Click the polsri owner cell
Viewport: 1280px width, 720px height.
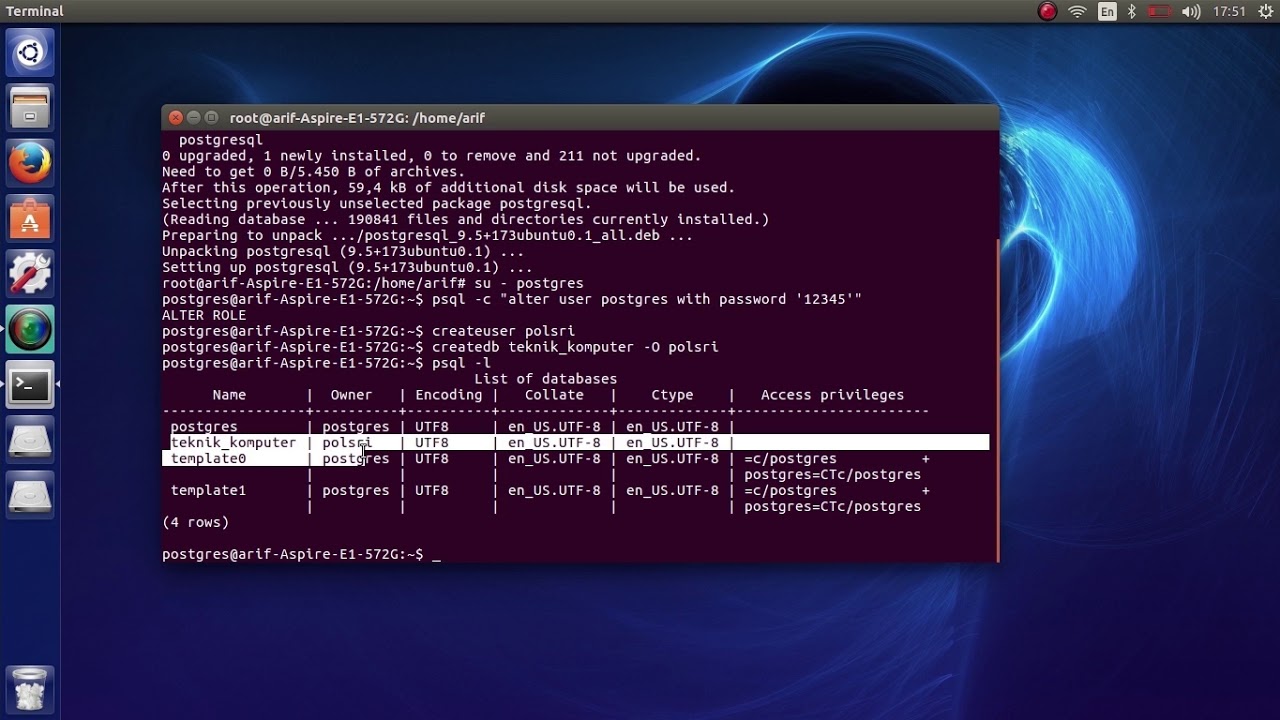coord(347,443)
